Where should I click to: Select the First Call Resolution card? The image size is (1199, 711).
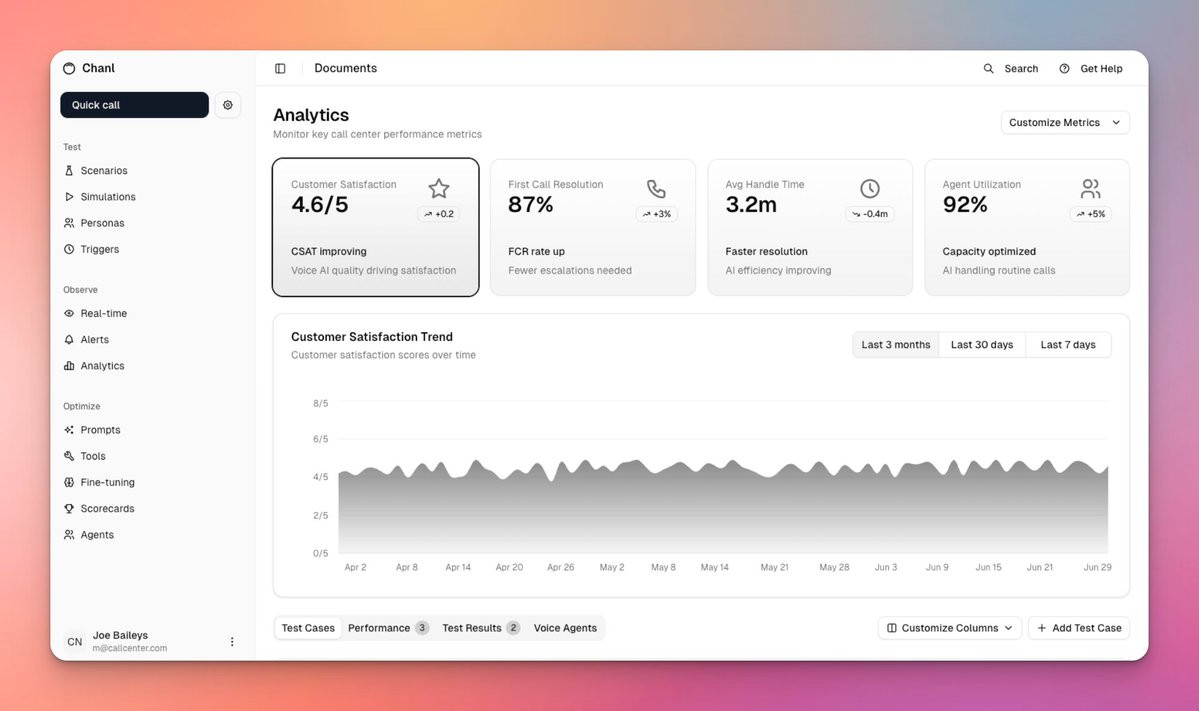[x=593, y=227]
